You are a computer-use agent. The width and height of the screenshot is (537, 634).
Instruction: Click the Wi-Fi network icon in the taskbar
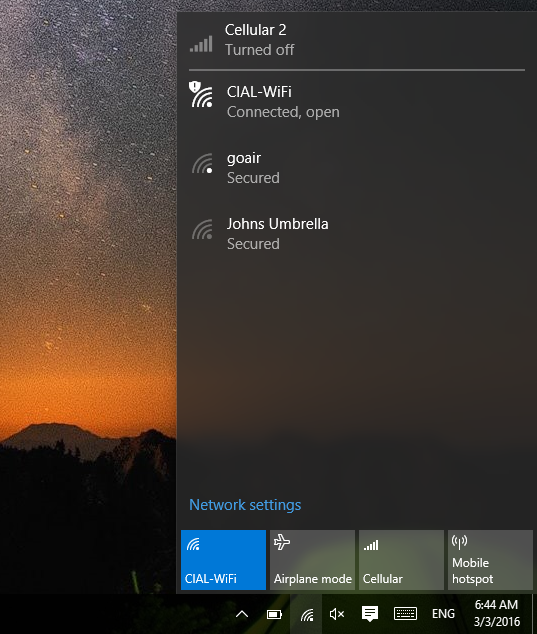coord(307,615)
